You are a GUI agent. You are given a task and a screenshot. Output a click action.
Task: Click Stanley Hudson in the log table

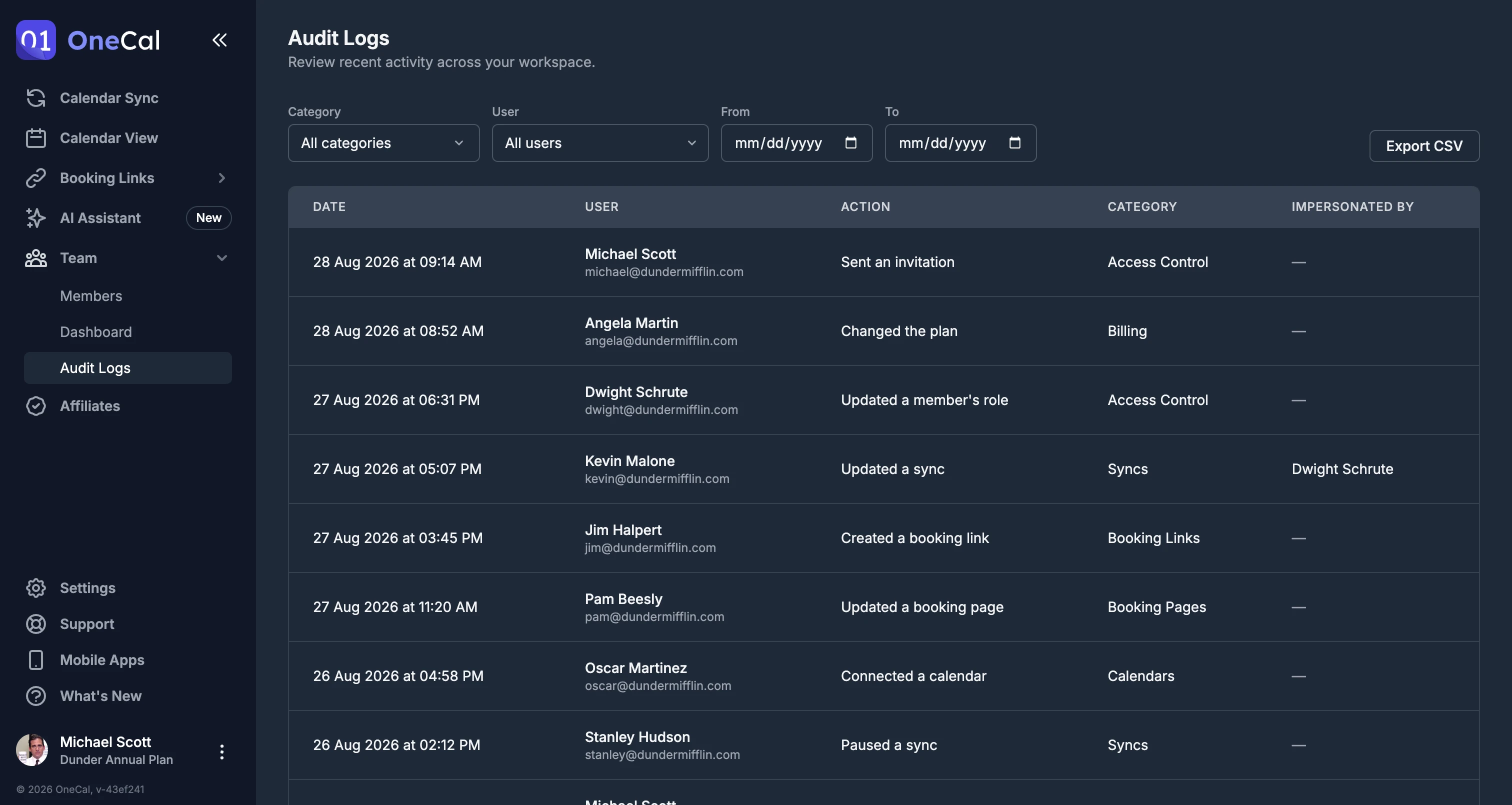pyautogui.click(x=637, y=737)
